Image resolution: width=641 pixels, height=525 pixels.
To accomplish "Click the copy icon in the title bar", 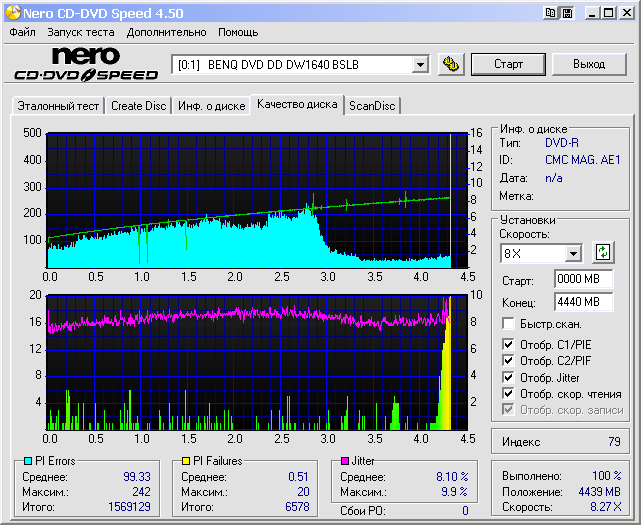I will point(551,12).
